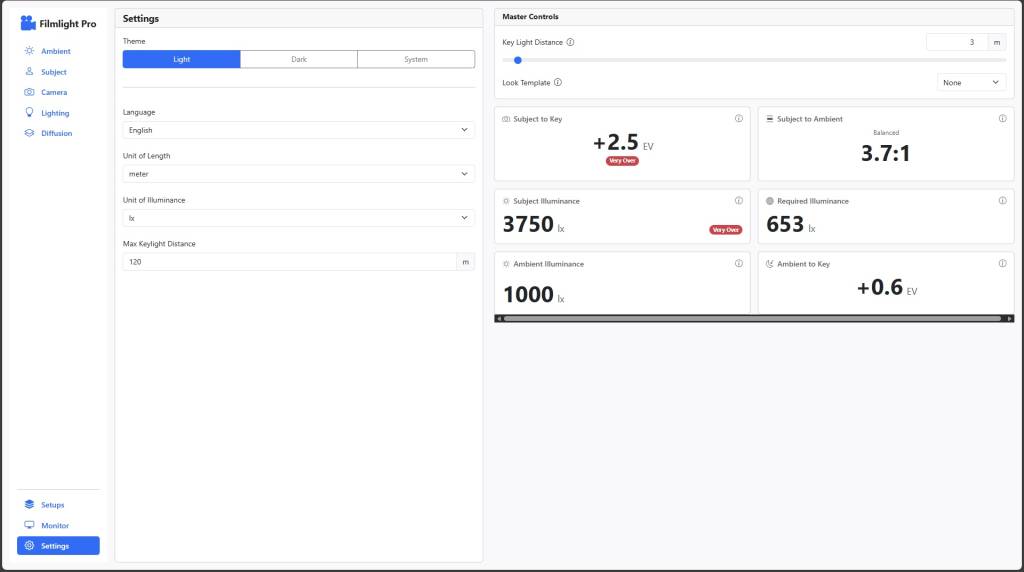
Task: Click the Balanced label above 3.7:1
Action: coord(886,133)
